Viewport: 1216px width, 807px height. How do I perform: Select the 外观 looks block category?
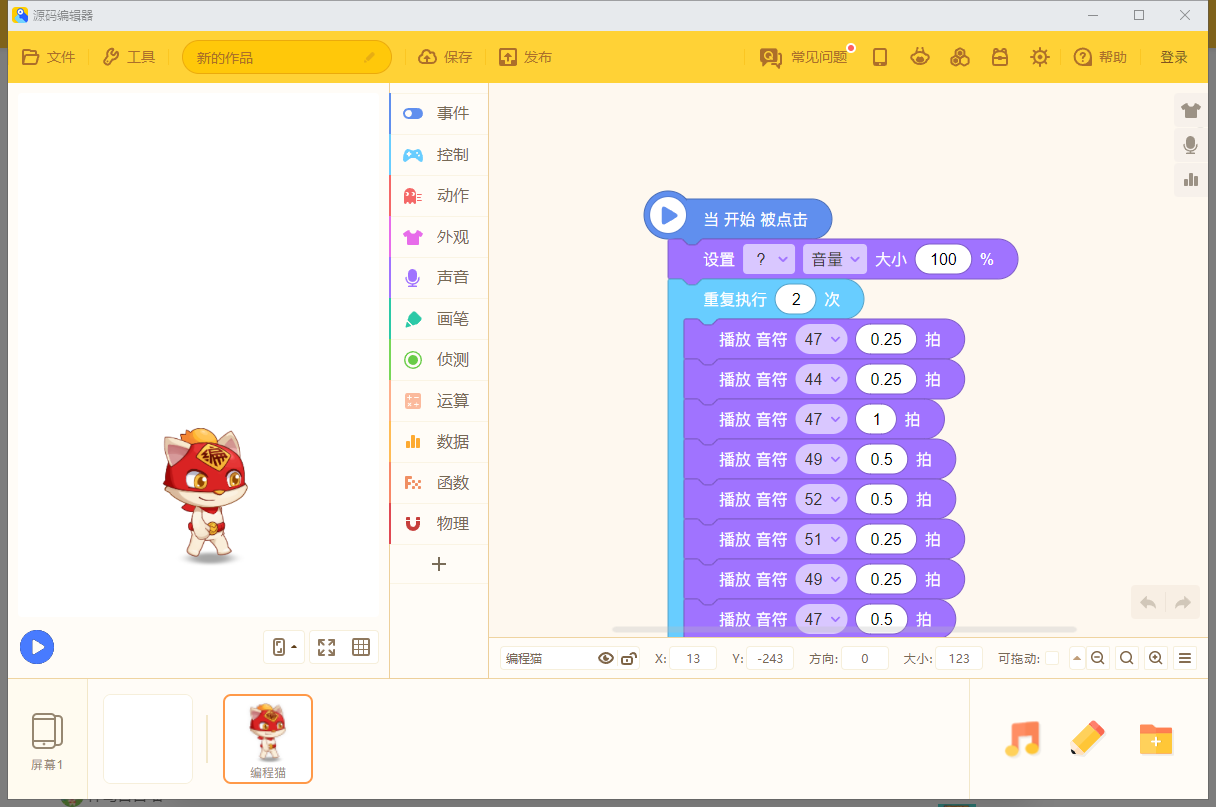(x=439, y=237)
